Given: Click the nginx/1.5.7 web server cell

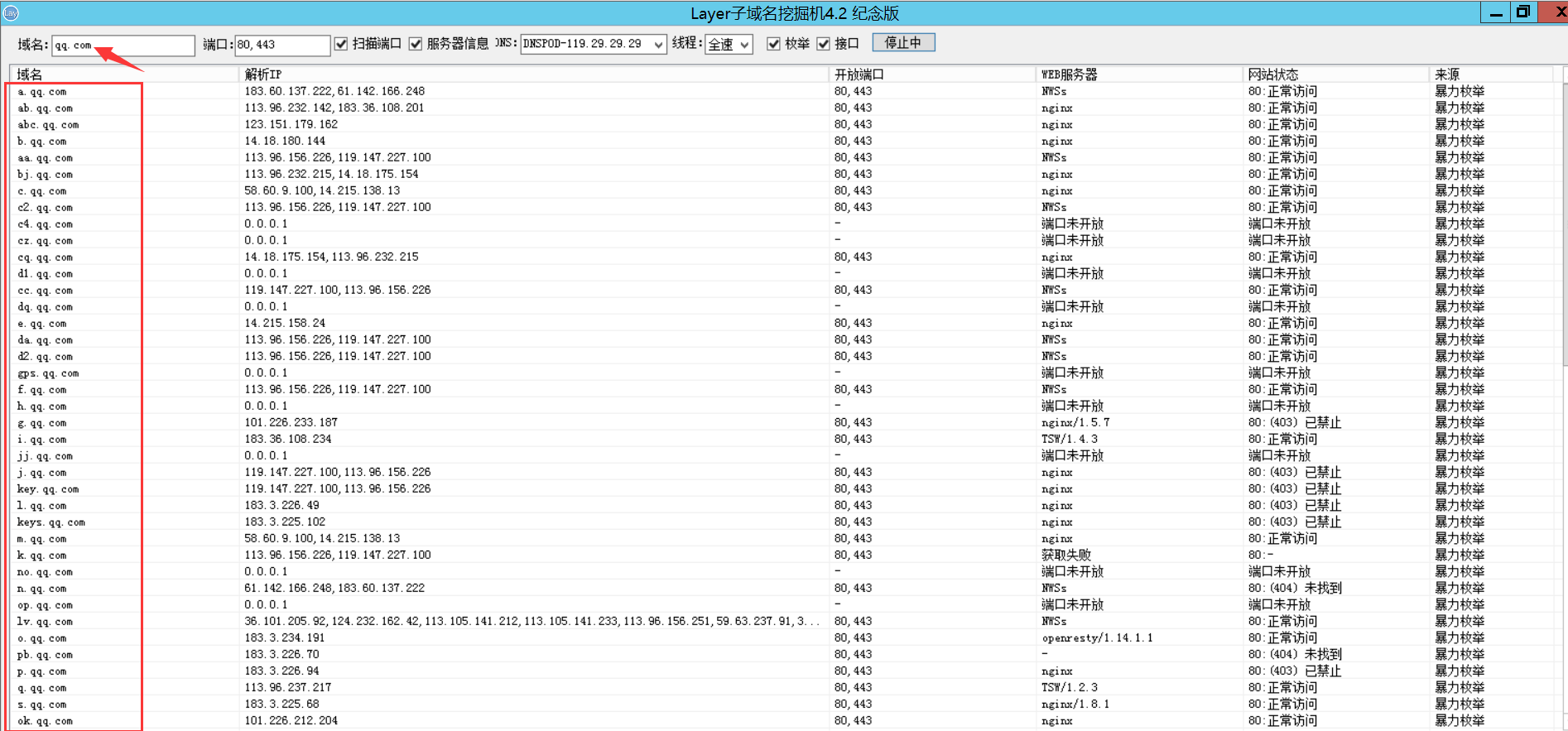Looking at the screenshot, I should (1075, 422).
